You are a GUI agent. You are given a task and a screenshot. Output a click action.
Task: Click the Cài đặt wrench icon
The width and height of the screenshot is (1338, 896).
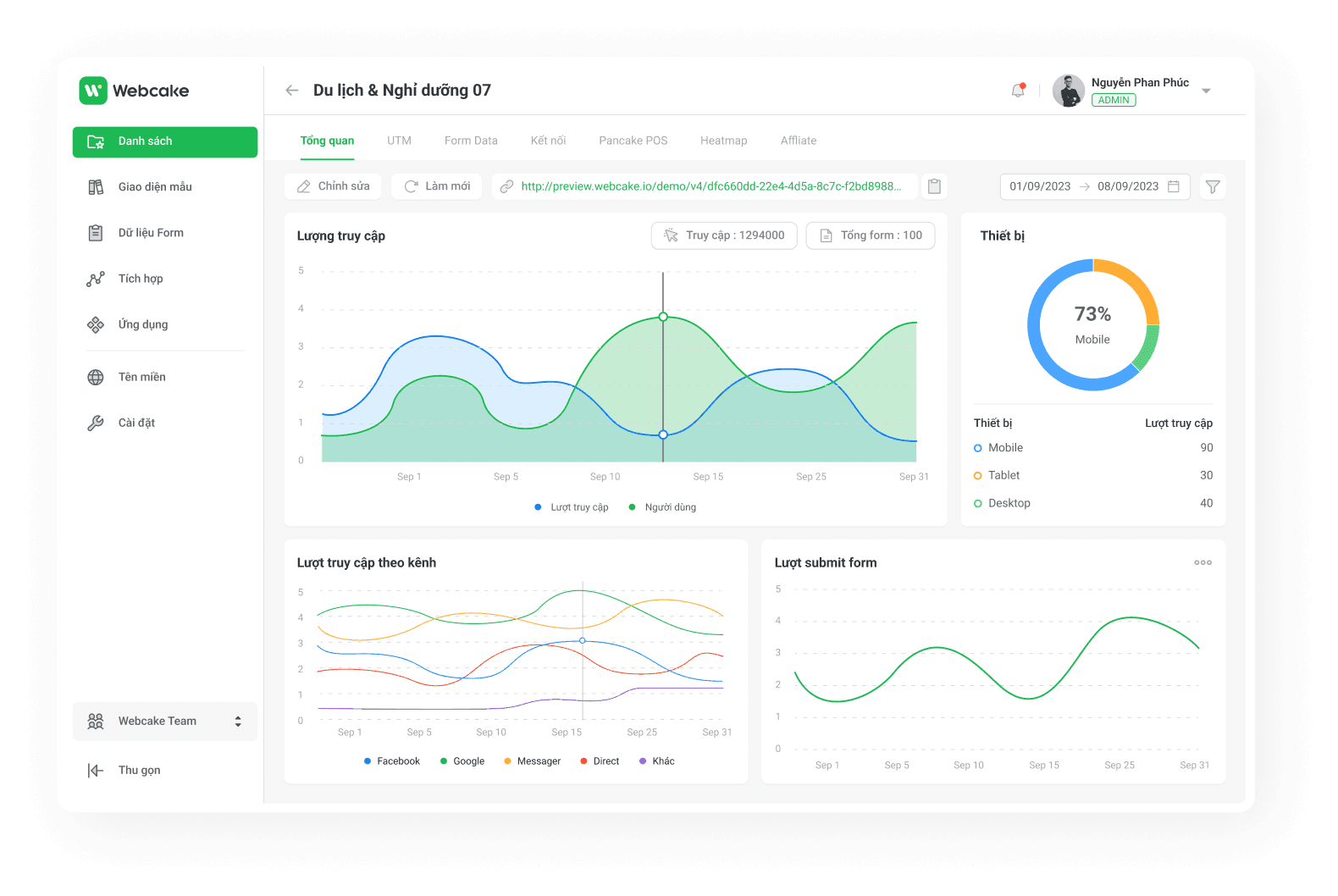[96, 423]
